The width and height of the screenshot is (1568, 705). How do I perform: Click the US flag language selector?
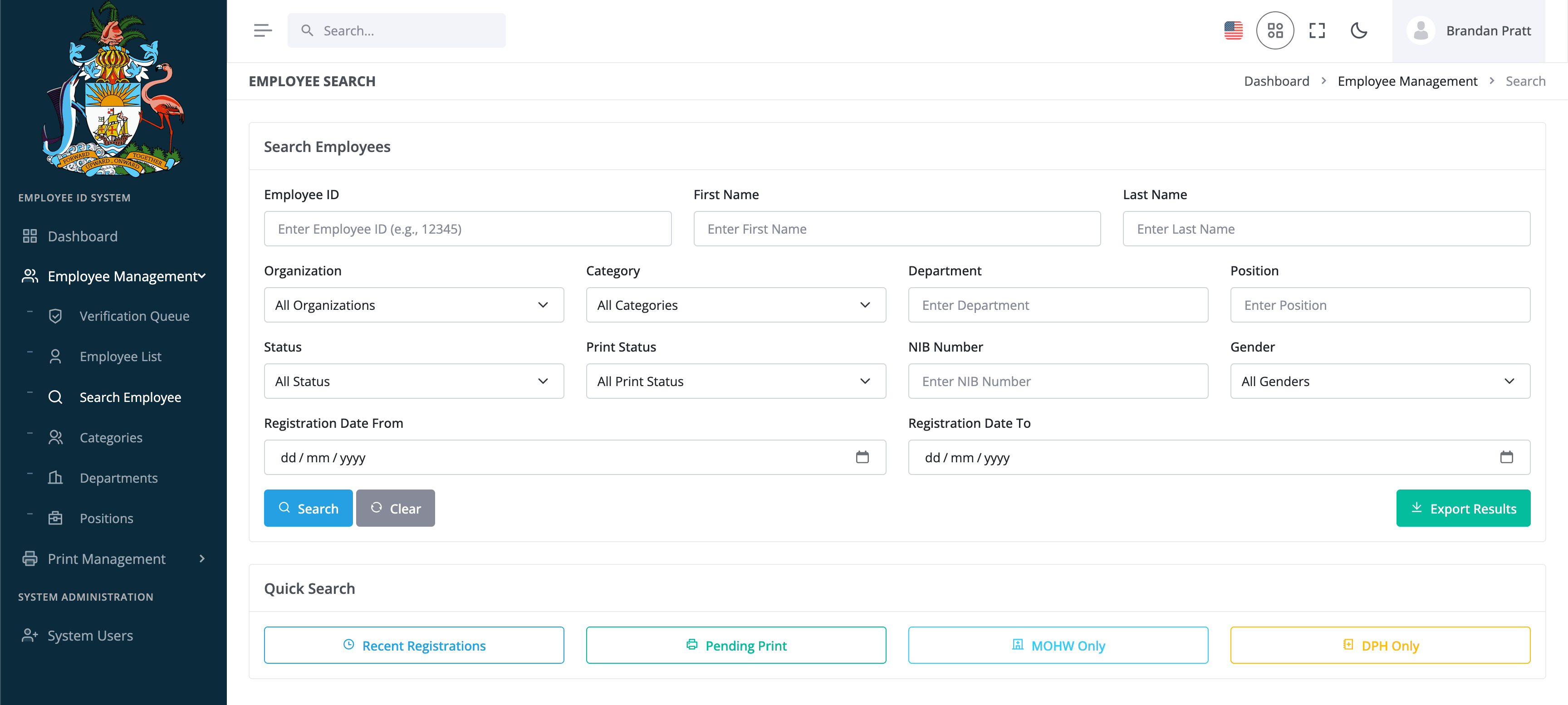tap(1233, 30)
